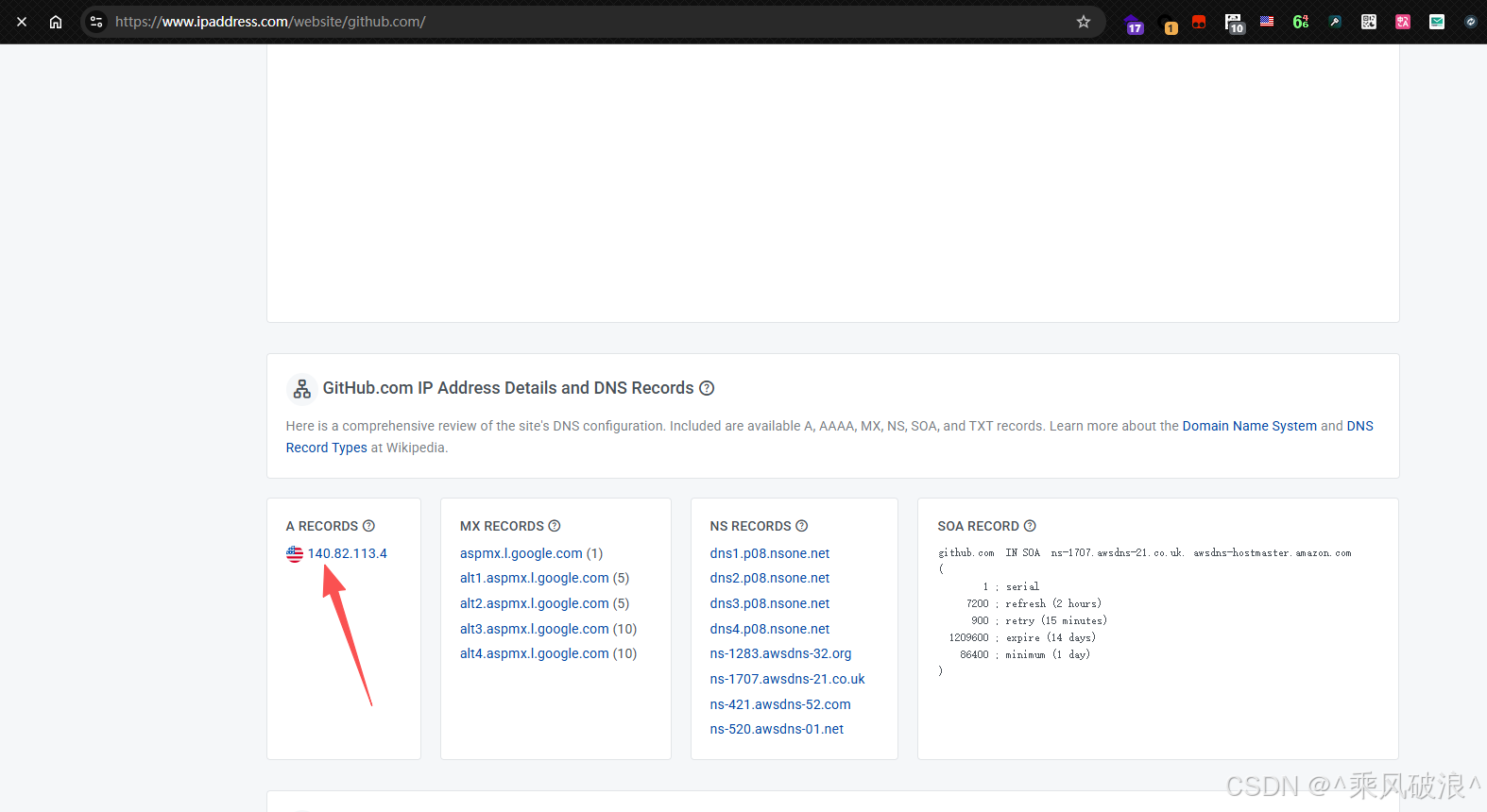Open ns-520.awsdns-01.net name server
Viewport: 1487px width, 812px height.
click(x=778, y=729)
